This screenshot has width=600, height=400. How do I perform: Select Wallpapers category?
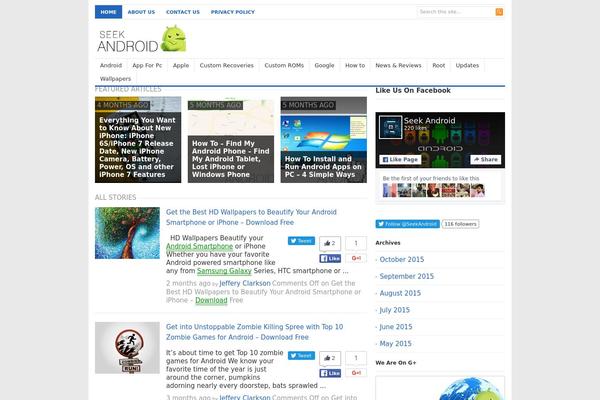[116, 78]
